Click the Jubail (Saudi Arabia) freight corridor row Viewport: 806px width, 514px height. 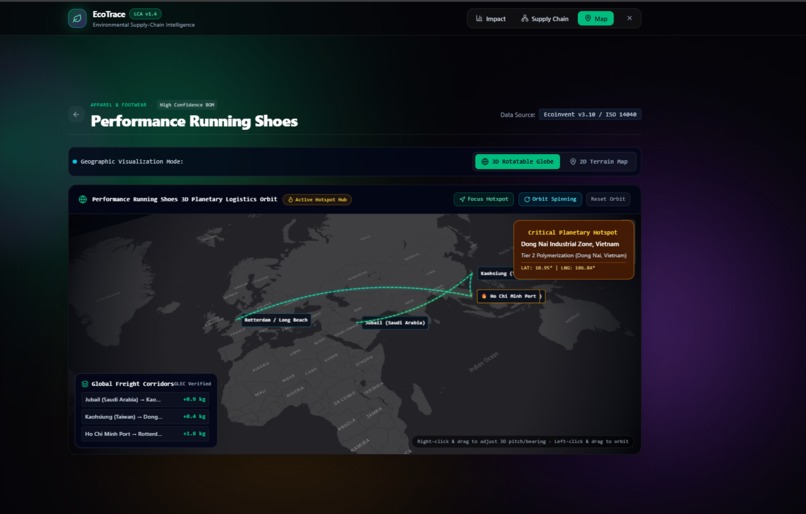145,399
